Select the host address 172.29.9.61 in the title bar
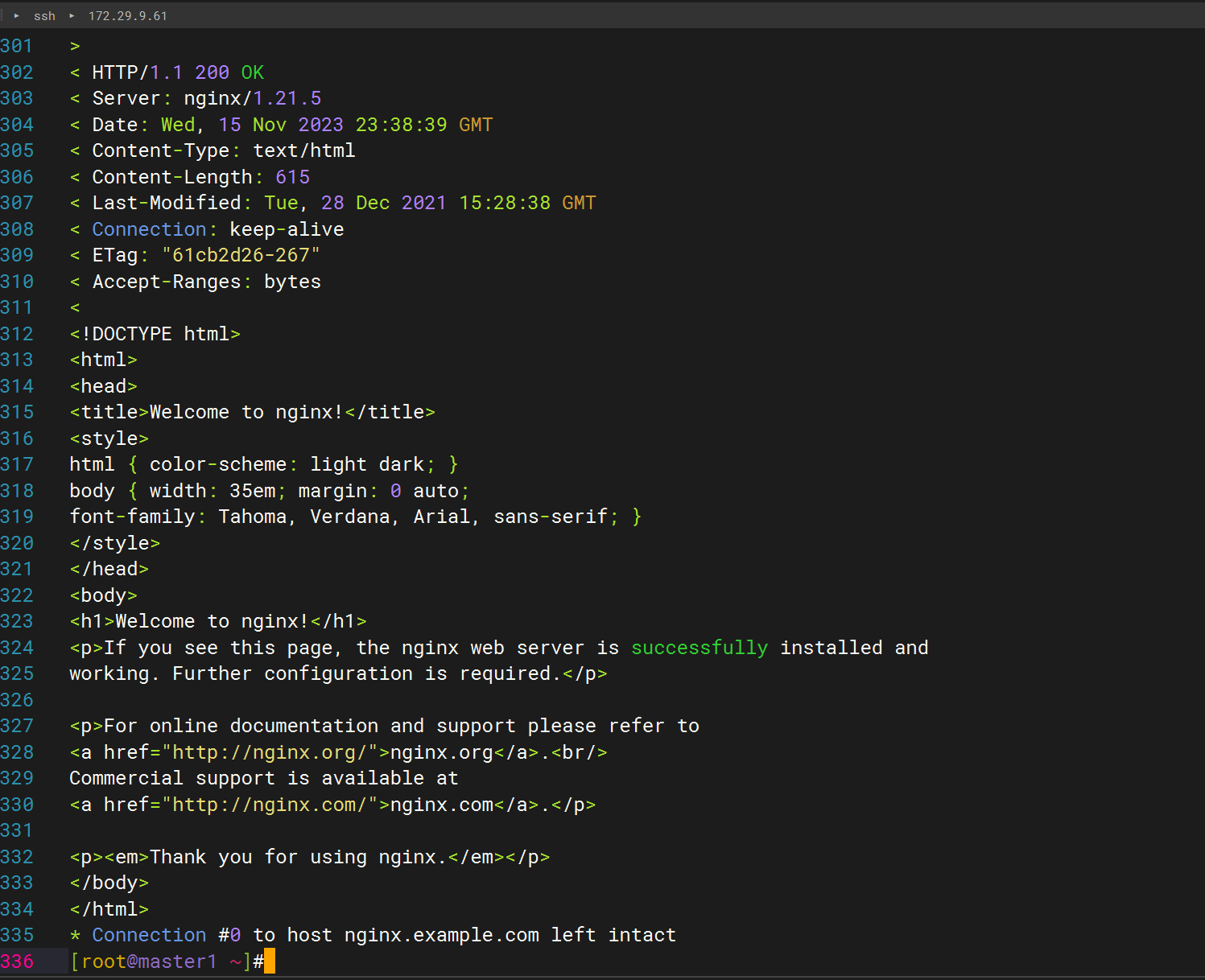1205x980 pixels. pyautogui.click(x=128, y=16)
